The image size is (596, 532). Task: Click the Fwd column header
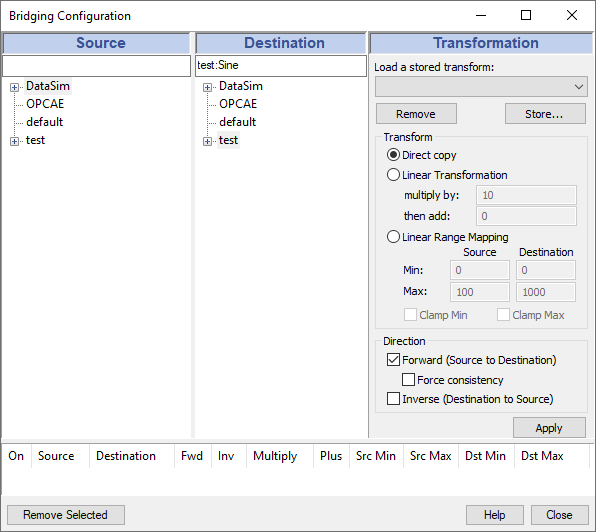tap(192, 456)
